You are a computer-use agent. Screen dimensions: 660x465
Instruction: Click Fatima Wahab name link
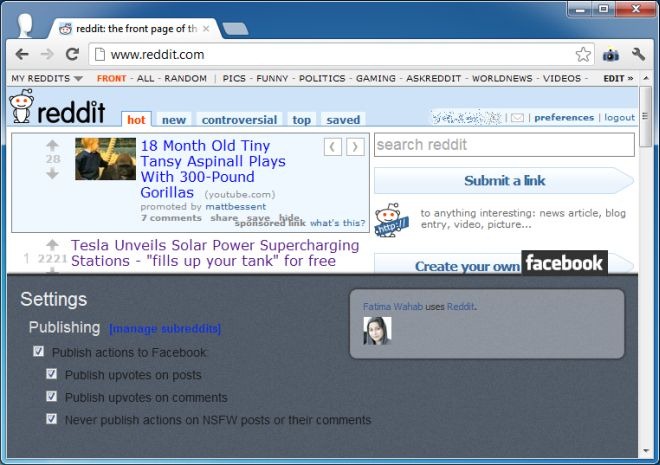pos(393,307)
